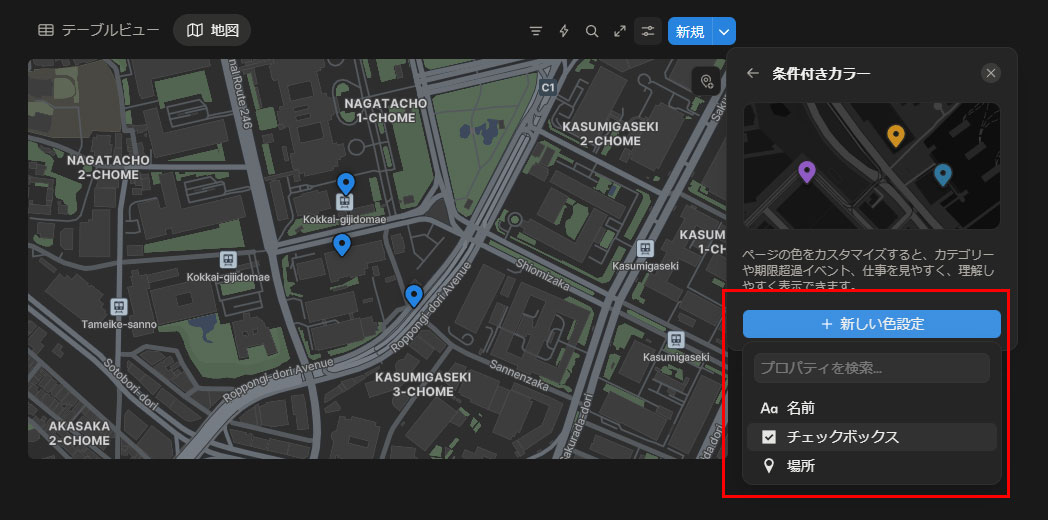This screenshot has width=1048, height=520.
Task: Expand the view with the full-screen arrows icon
Action: pyautogui.click(x=620, y=31)
